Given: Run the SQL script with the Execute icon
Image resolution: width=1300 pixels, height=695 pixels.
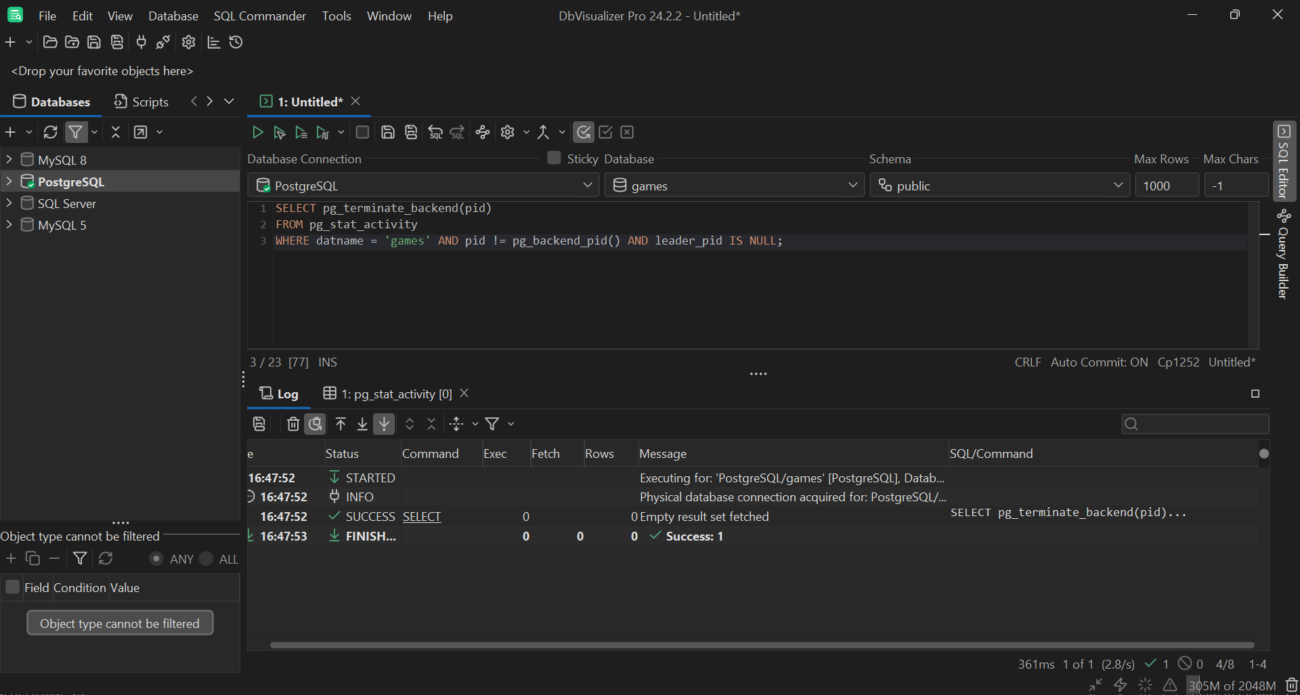Looking at the screenshot, I should tap(257, 131).
